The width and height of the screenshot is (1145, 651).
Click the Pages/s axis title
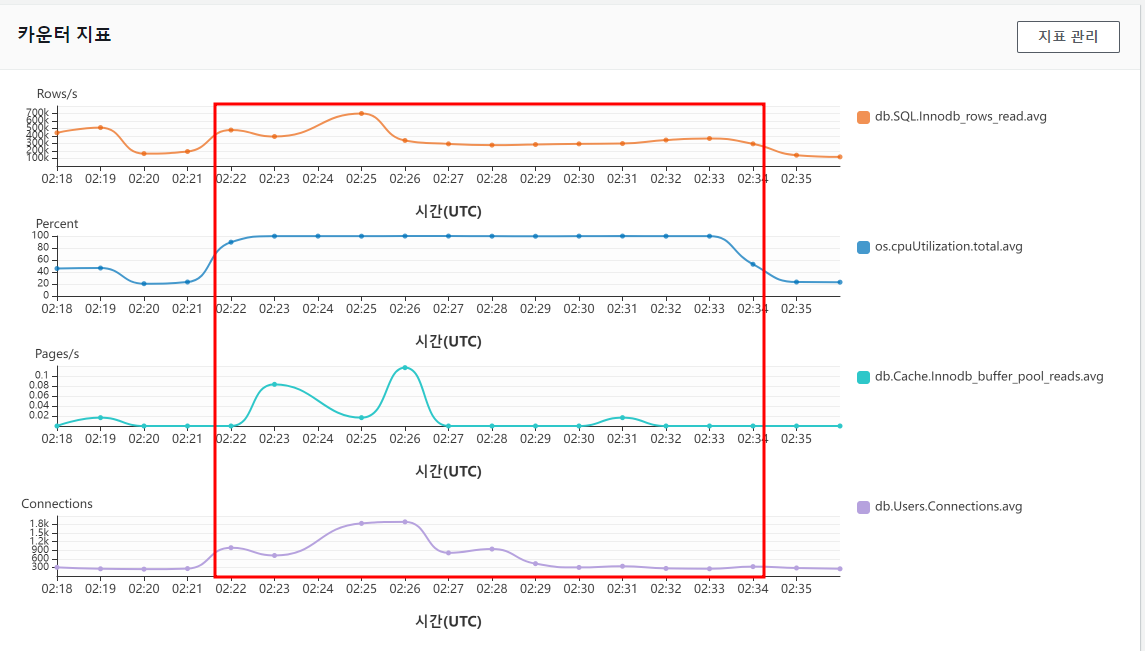coord(57,353)
